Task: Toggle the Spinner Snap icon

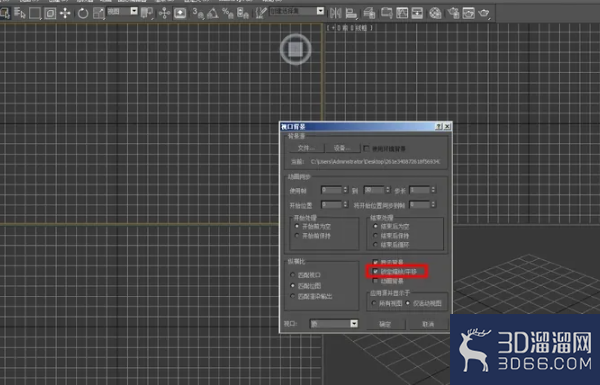Action: pos(243,13)
